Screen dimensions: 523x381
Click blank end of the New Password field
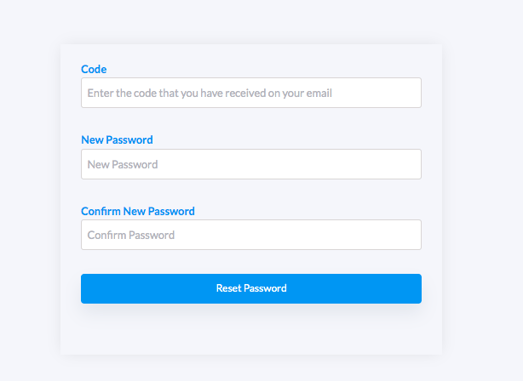click(x=290, y=164)
